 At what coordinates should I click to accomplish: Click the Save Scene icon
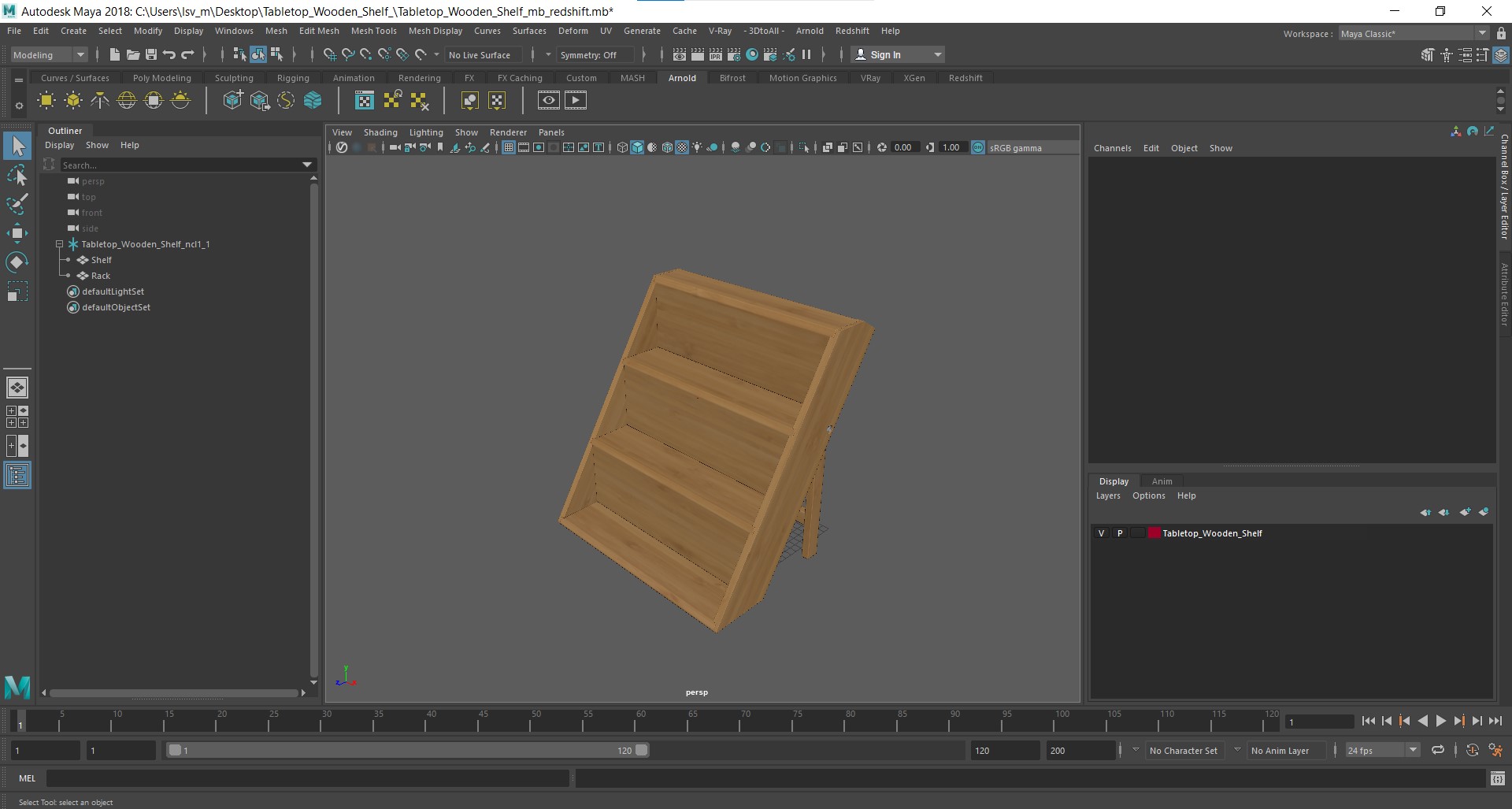(151, 54)
